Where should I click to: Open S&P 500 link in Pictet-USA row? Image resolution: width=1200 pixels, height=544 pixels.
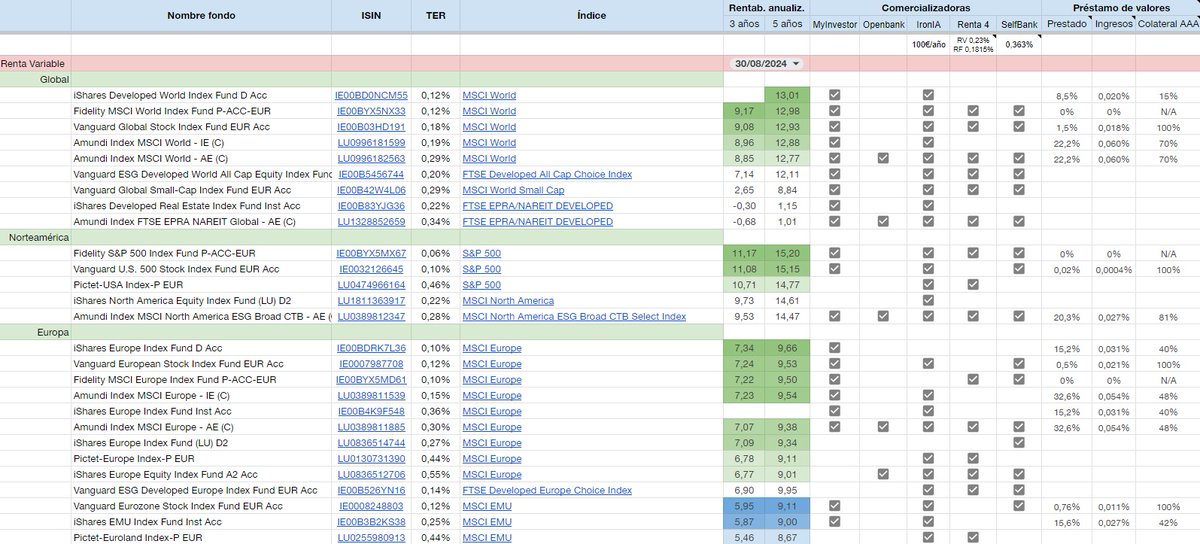coord(482,285)
